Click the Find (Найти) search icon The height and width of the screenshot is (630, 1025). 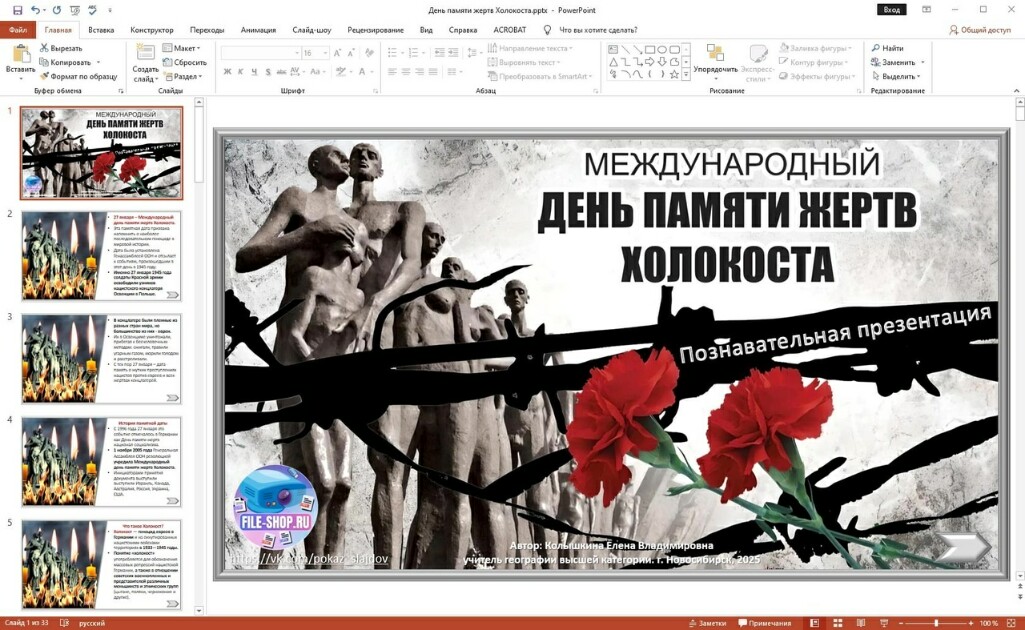pos(887,48)
